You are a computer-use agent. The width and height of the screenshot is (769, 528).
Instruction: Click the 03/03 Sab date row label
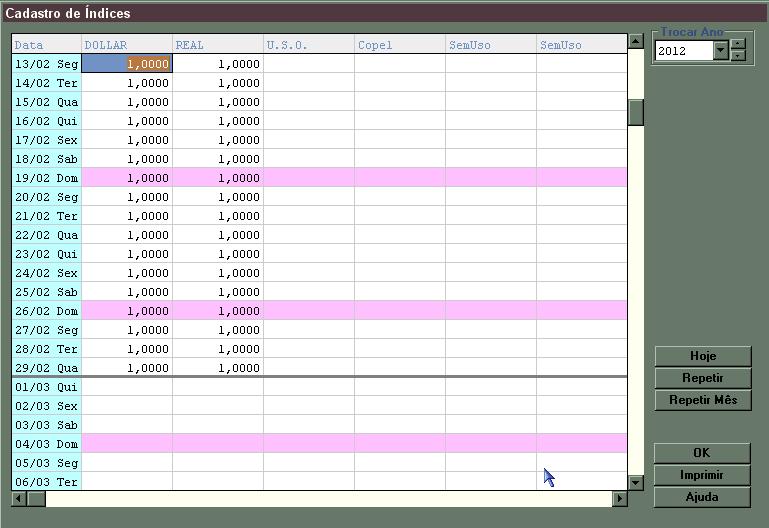(x=46, y=425)
